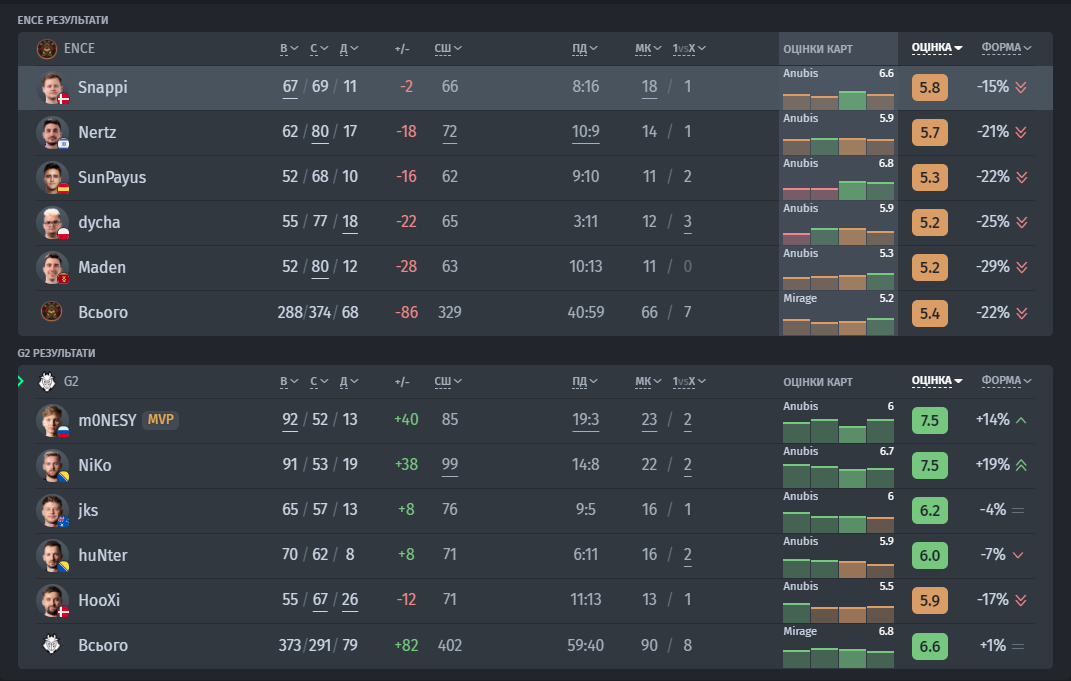Sort ENCE table by СШ column
1071x681 pixels.
(x=448, y=48)
